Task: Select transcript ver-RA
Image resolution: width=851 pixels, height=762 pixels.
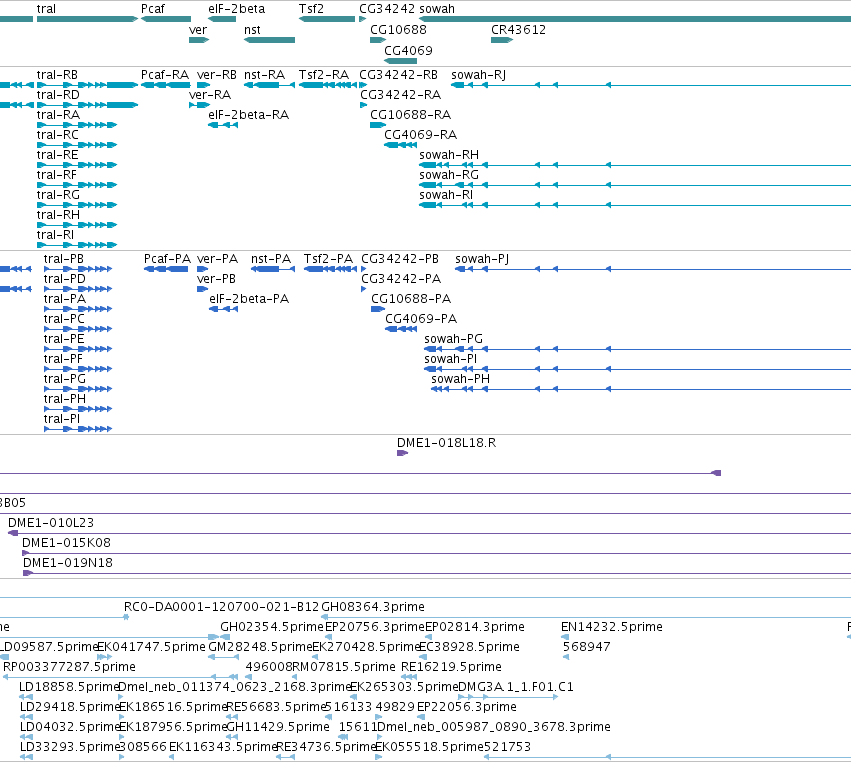Action: coord(210,95)
